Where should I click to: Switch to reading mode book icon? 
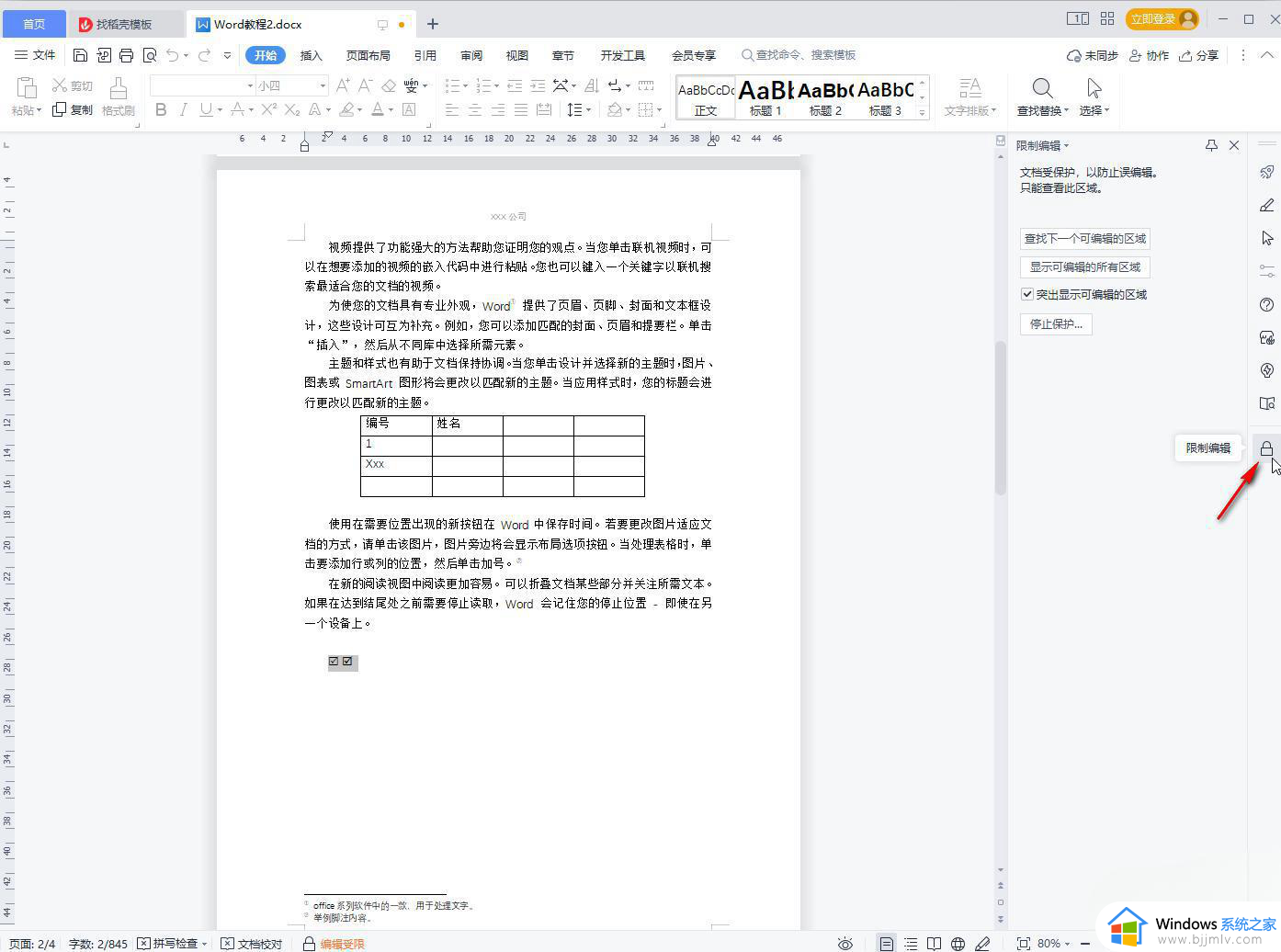(934, 943)
